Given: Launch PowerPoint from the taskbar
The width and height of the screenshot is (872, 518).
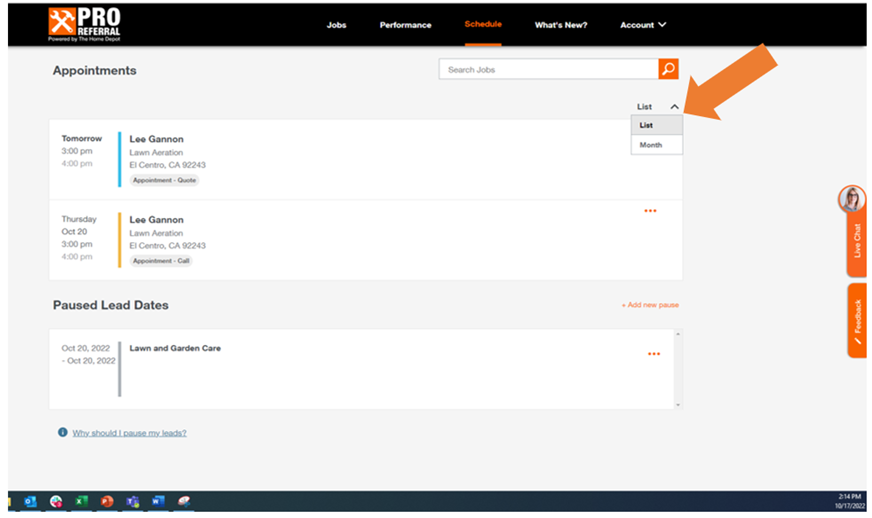Looking at the screenshot, I should 107,501.
